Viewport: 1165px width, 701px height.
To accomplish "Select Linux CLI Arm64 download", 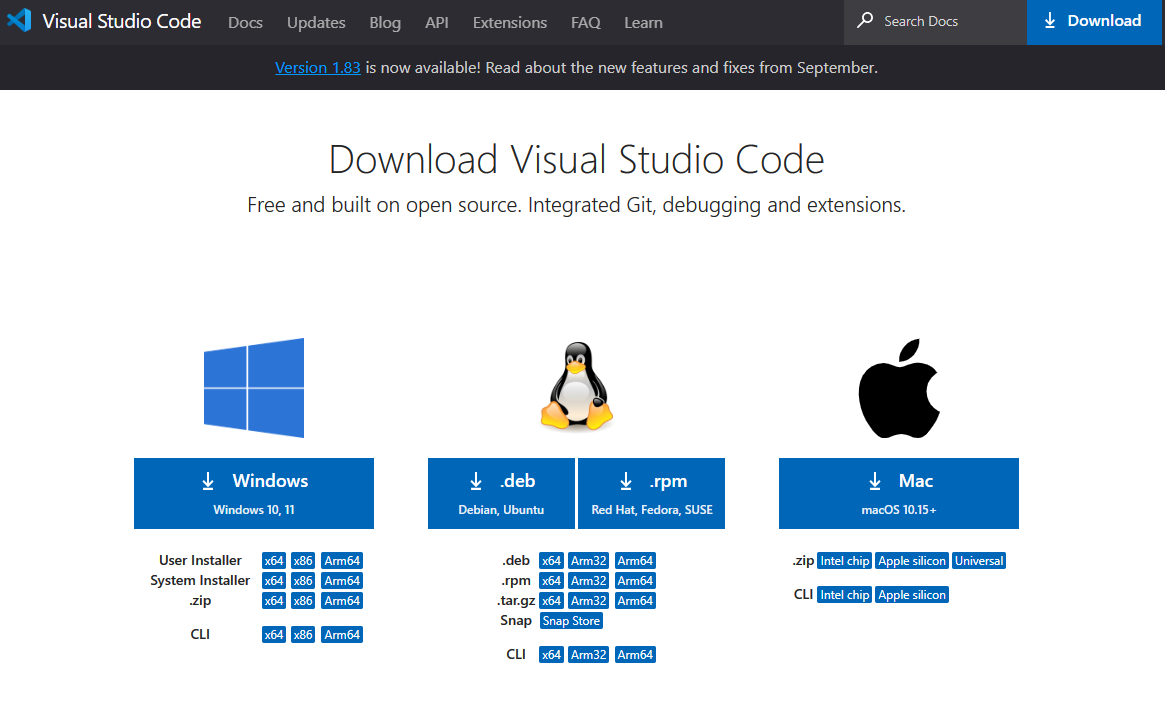I will pos(635,655).
